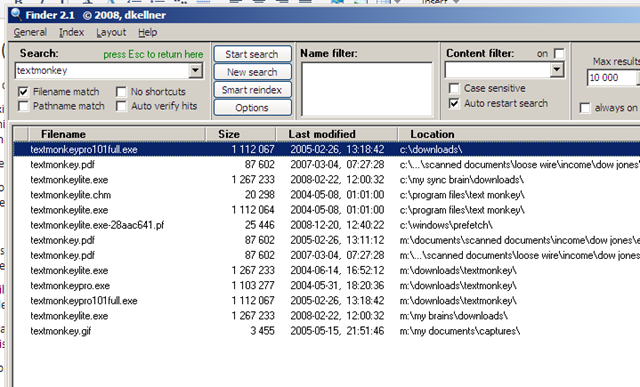This screenshot has width=640, height=387.
Task: Click the Start search button
Action: 252,54
